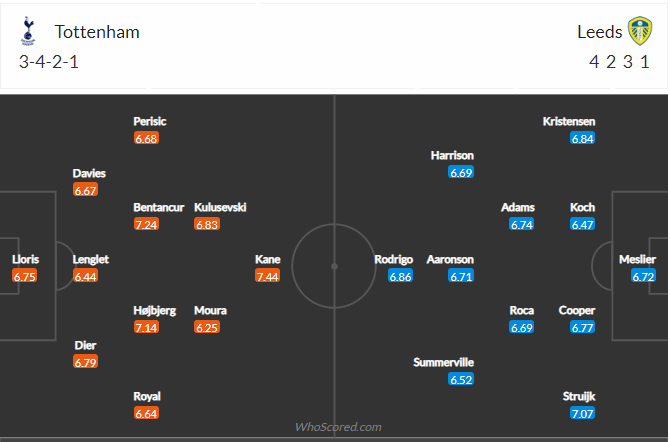Click Rodrigo's 6.86 rating badge
Image resolution: width=670 pixels, height=442 pixels.
400,276
